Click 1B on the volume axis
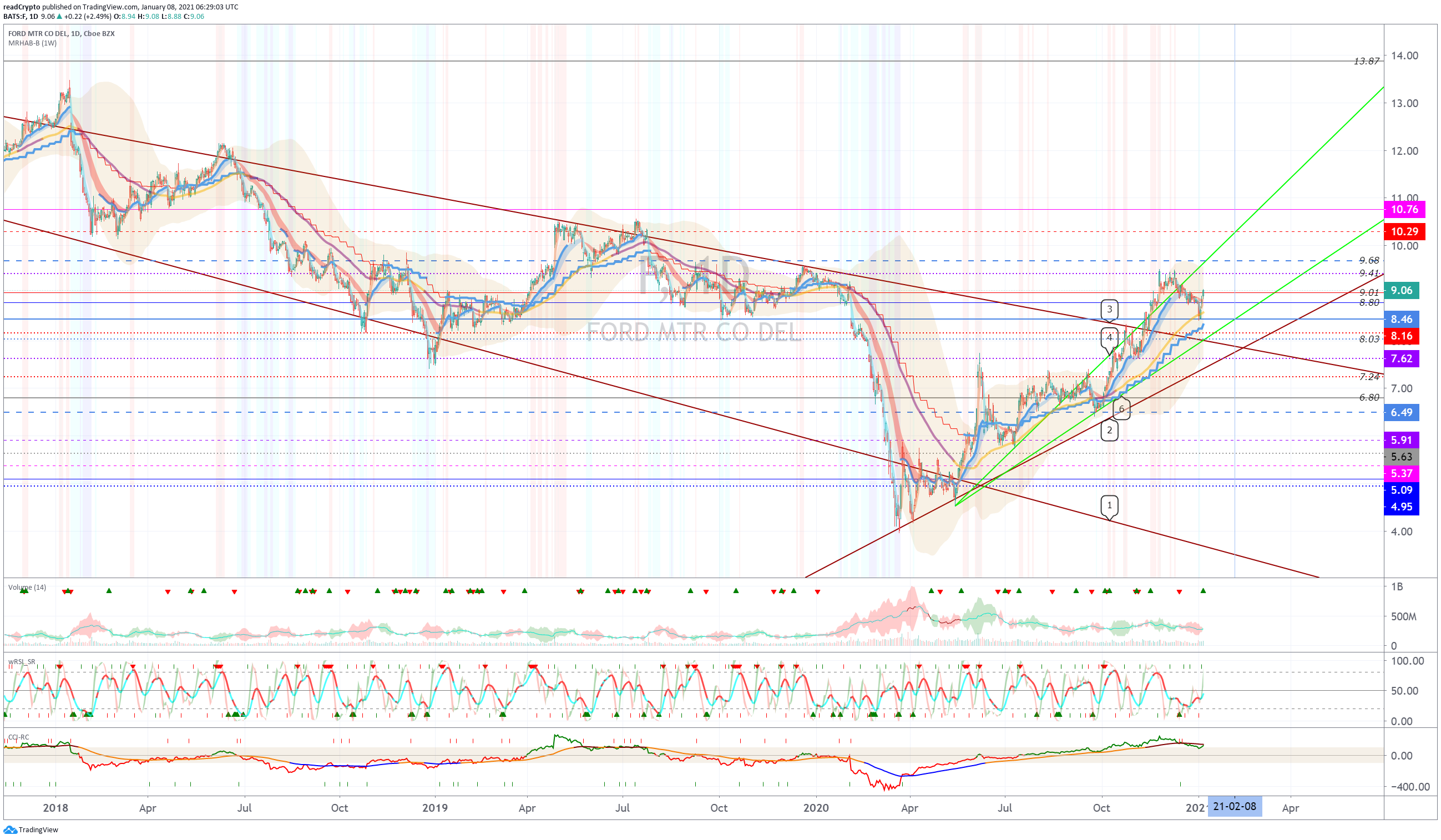1441x840 pixels. pos(1397,586)
